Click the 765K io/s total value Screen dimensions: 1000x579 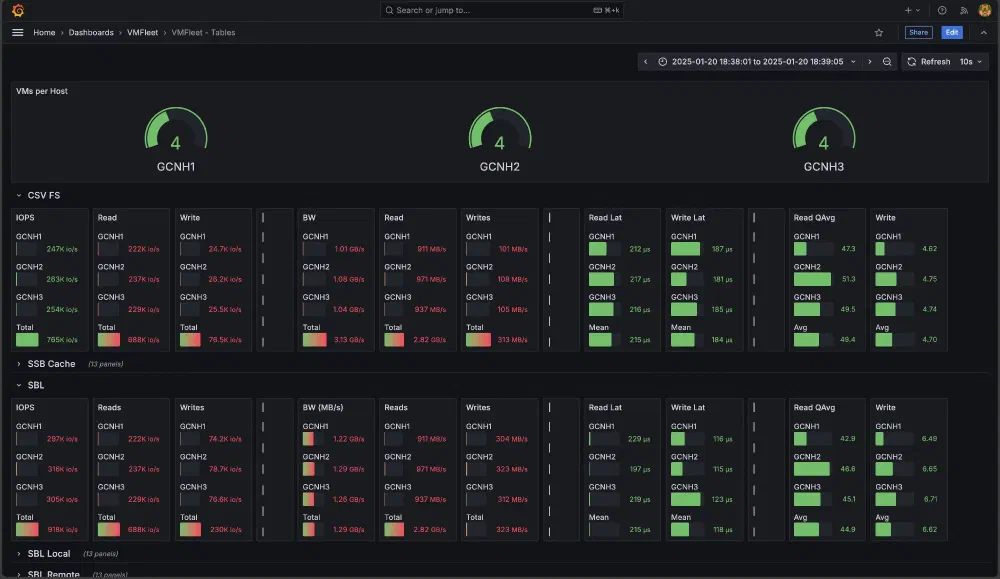62,340
